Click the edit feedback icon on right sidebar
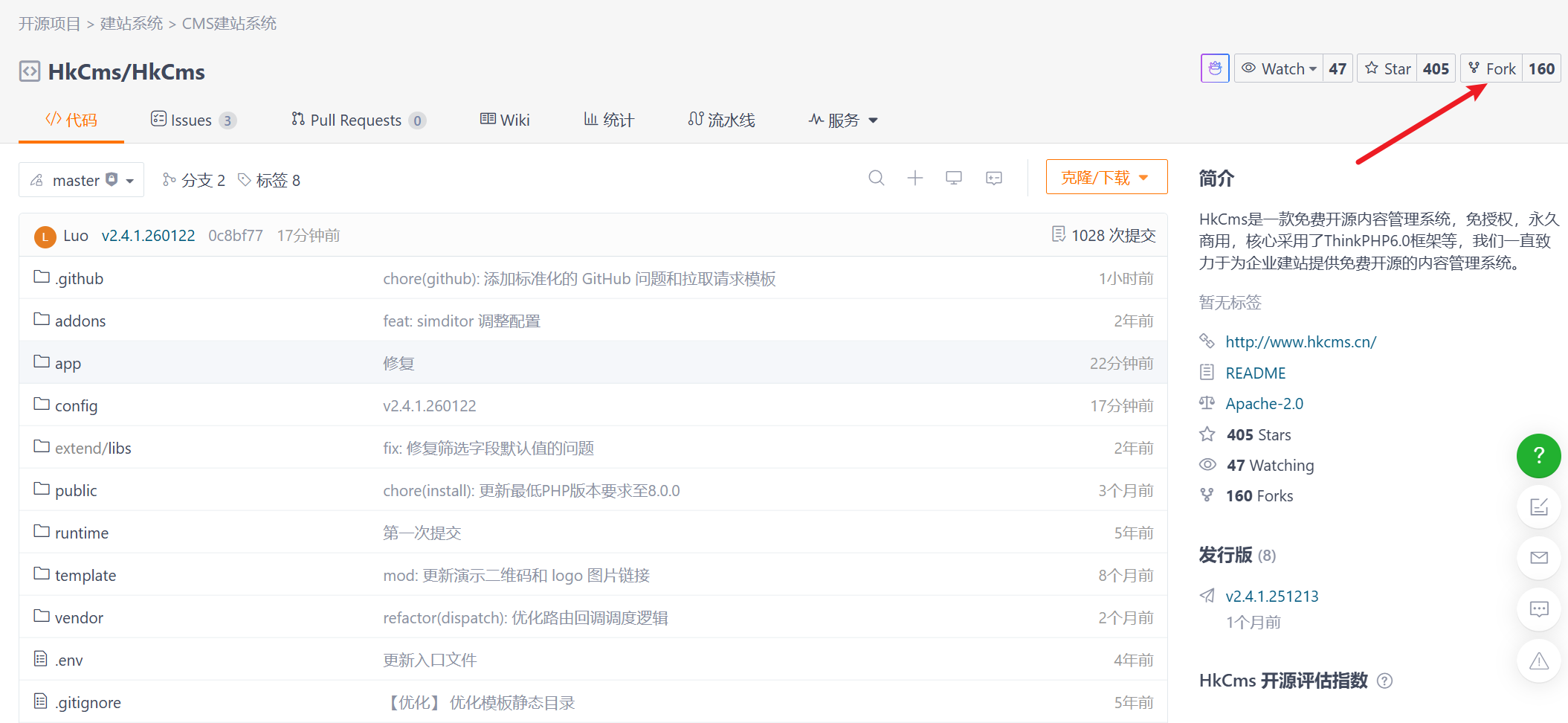The height and width of the screenshot is (723, 1568). (x=1538, y=507)
